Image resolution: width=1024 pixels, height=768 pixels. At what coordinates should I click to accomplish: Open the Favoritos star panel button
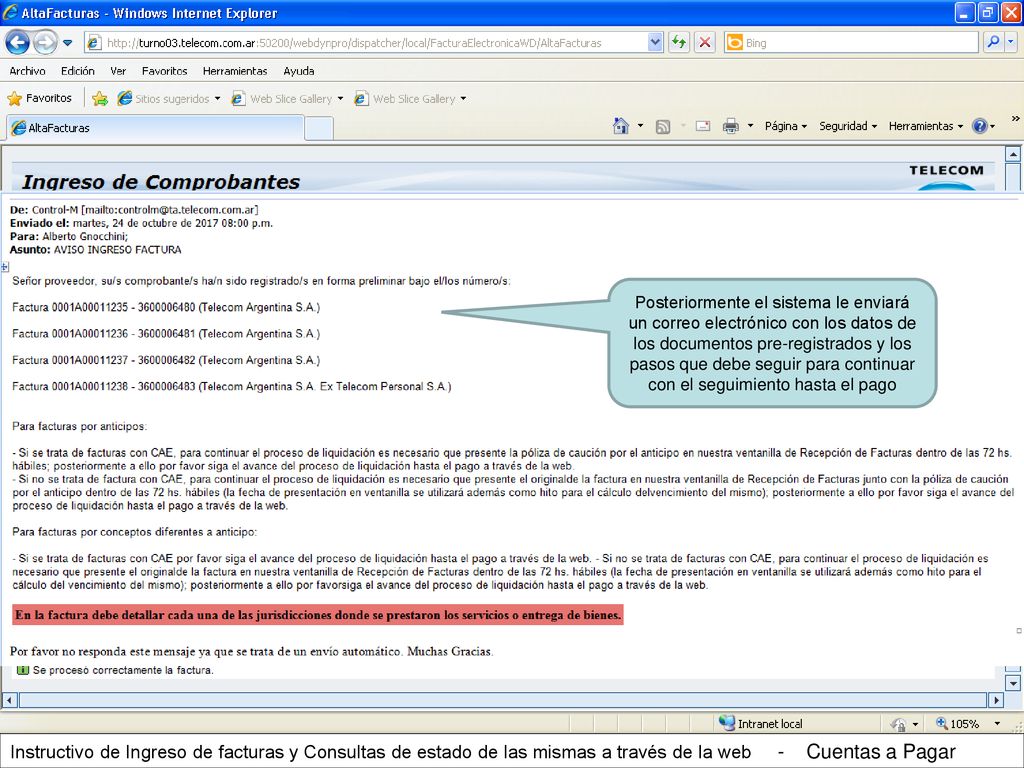point(39,99)
